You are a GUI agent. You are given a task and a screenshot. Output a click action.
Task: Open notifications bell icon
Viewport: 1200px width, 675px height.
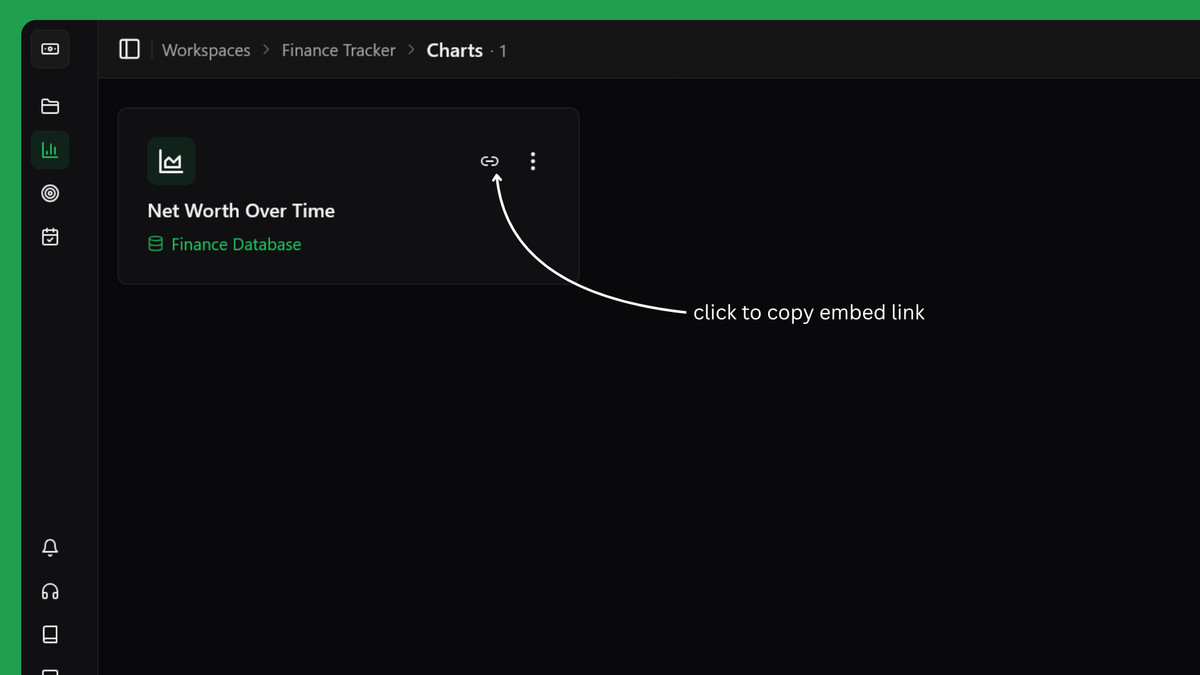(x=50, y=548)
